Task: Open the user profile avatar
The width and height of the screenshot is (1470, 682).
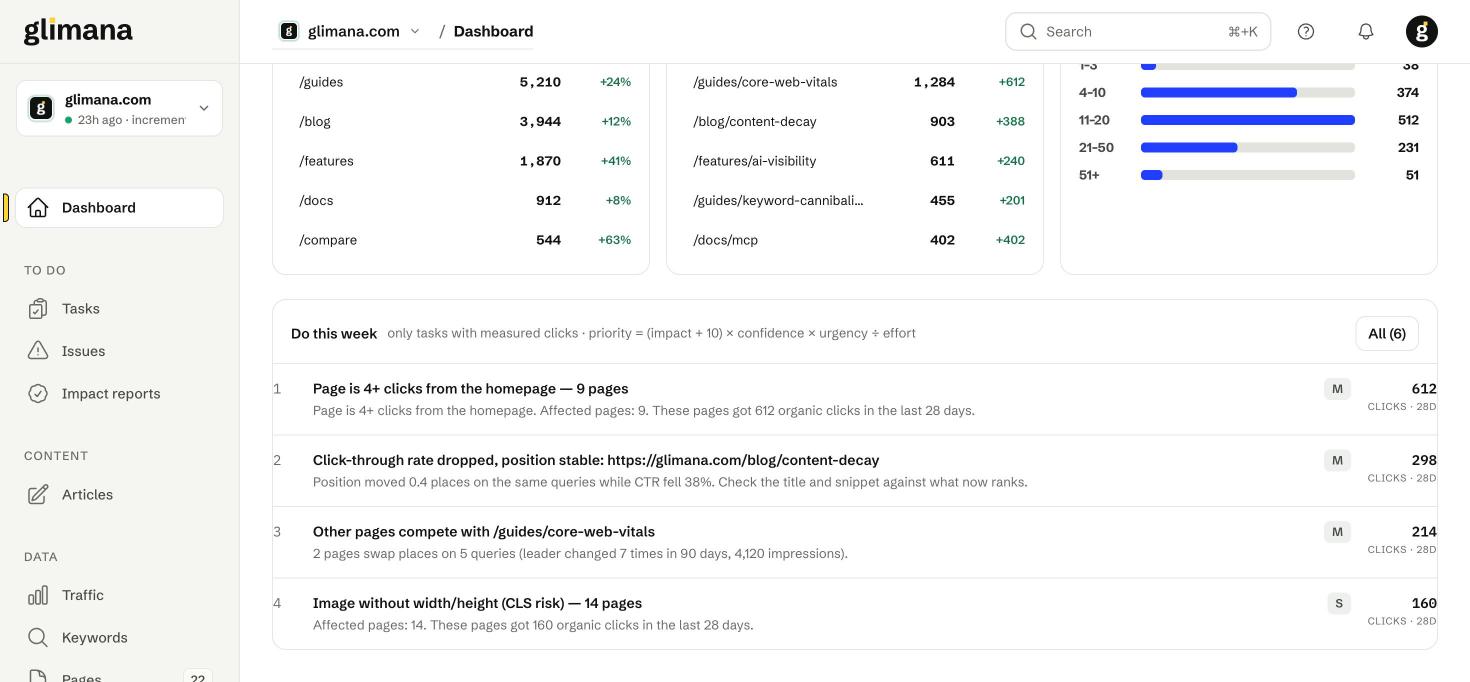Action: coord(1422,32)
